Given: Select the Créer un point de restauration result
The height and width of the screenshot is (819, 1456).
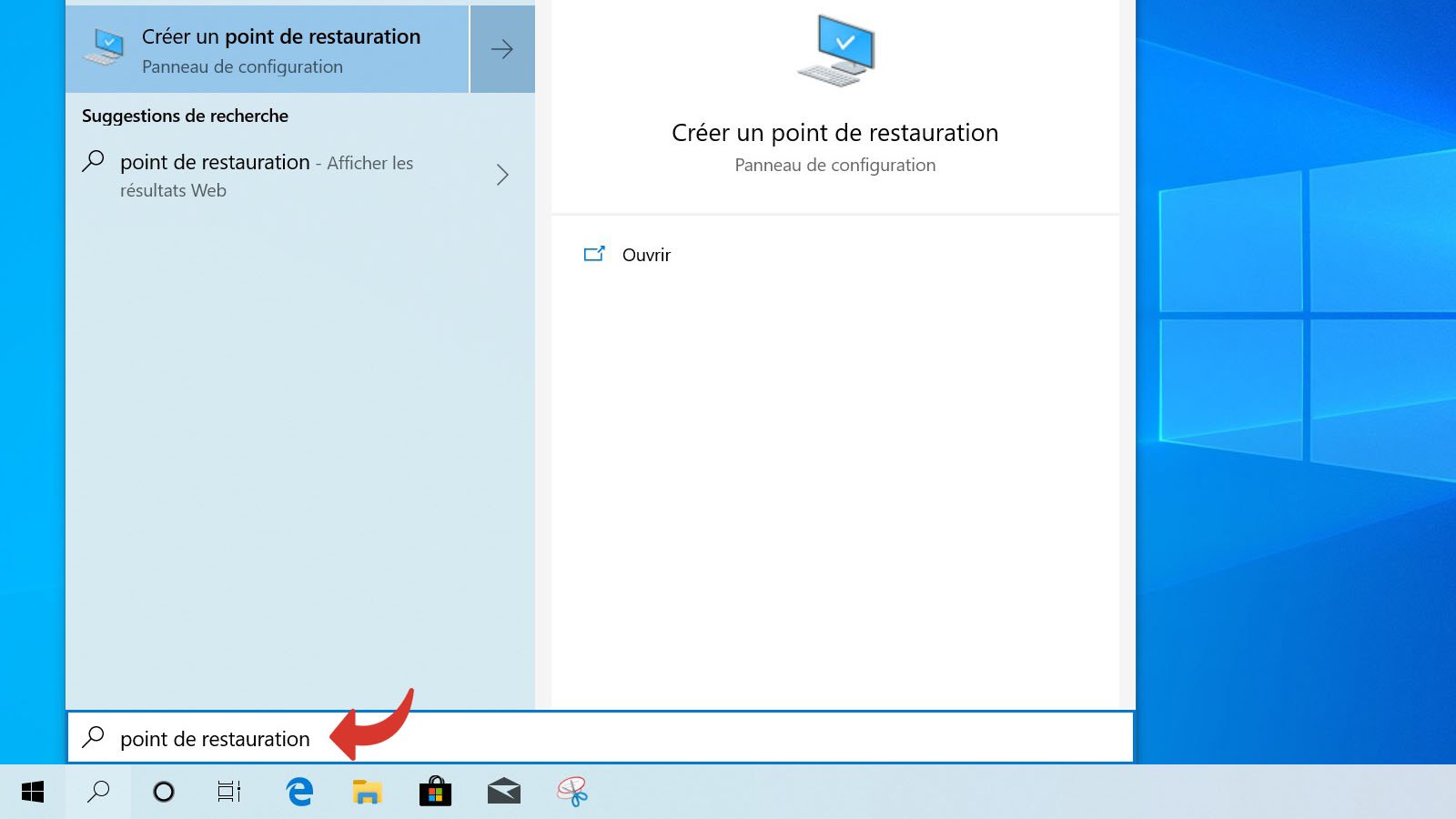Looking at the screenshot, I should (x=268, y=49).
